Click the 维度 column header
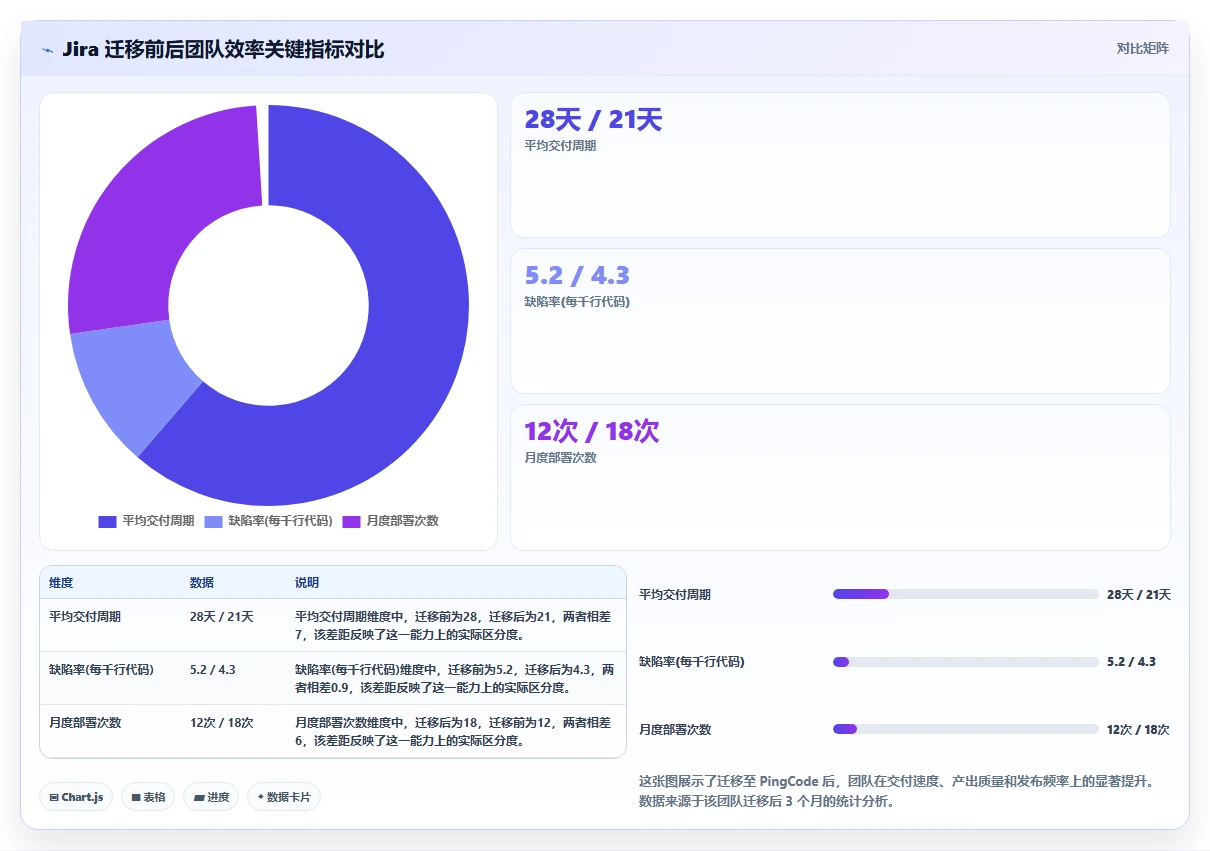 (x=61, y=583)
